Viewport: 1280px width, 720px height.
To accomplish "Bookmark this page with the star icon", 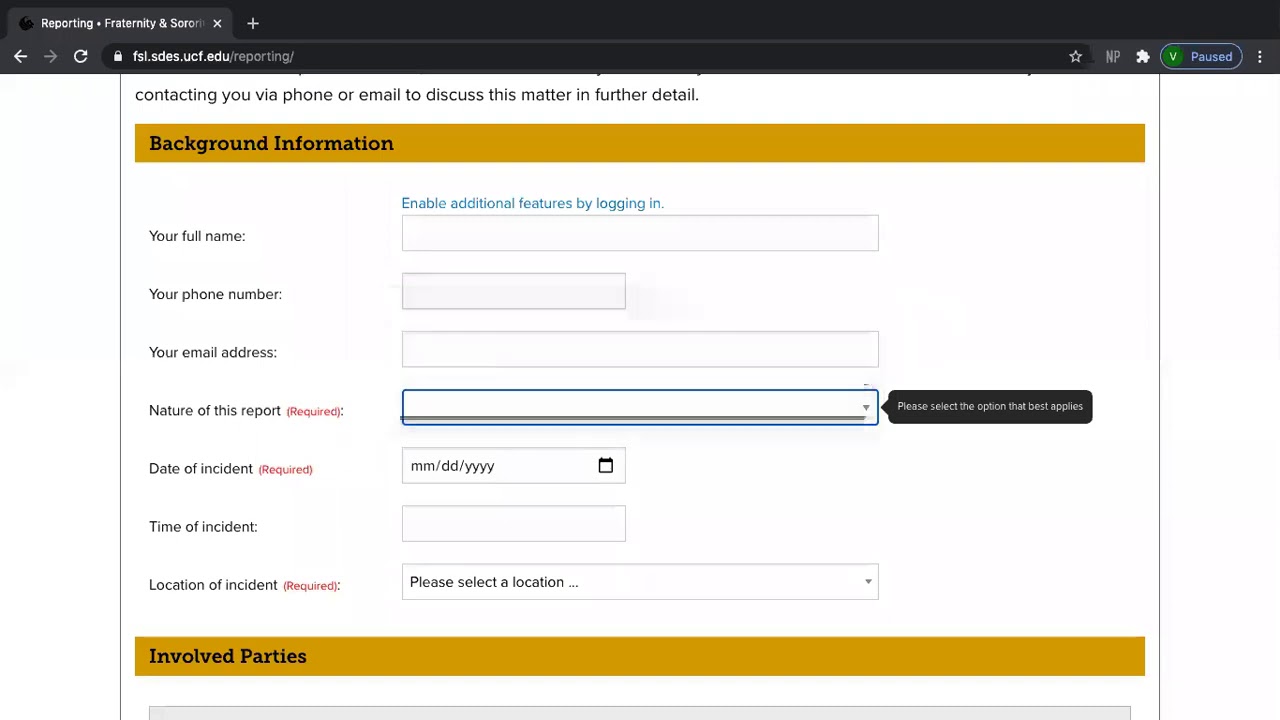I will pos(1076,57).
